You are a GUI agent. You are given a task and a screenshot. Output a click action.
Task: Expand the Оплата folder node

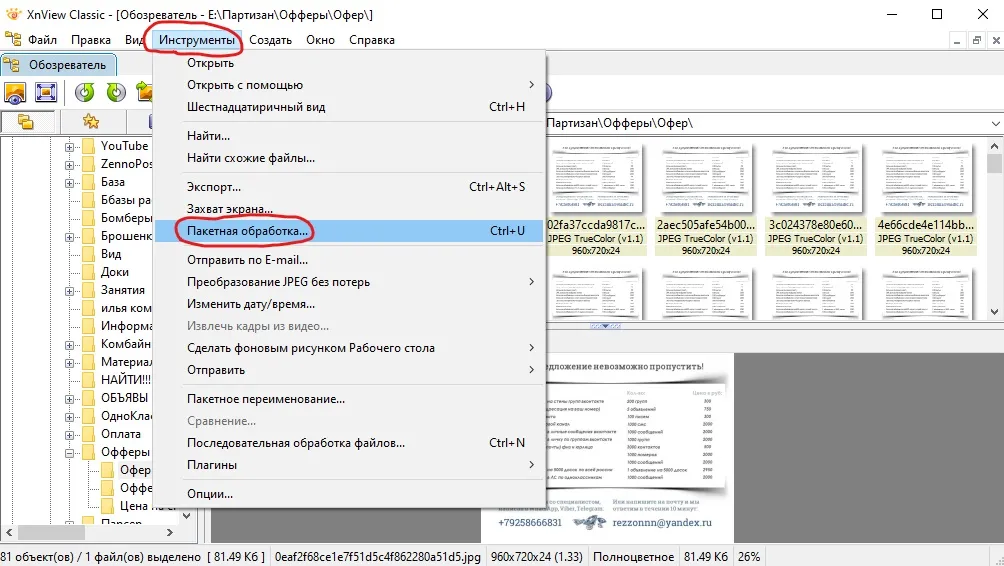[69, 435]
